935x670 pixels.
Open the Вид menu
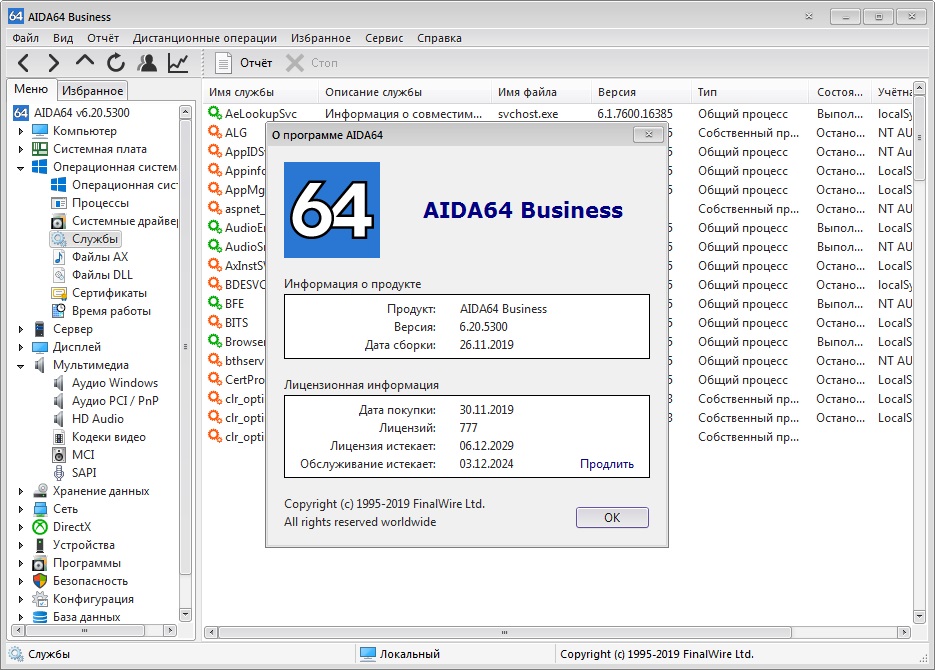click(x=63, y=38)
